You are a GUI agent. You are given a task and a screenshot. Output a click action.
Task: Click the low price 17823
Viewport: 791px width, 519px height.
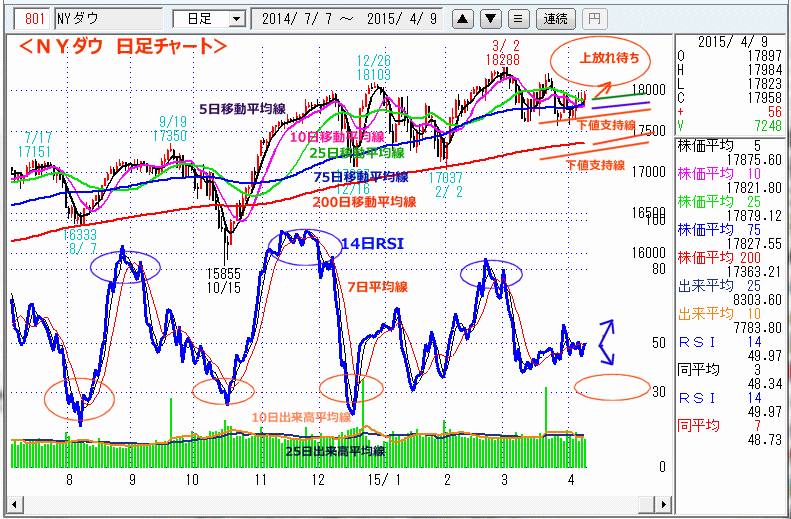763,83
